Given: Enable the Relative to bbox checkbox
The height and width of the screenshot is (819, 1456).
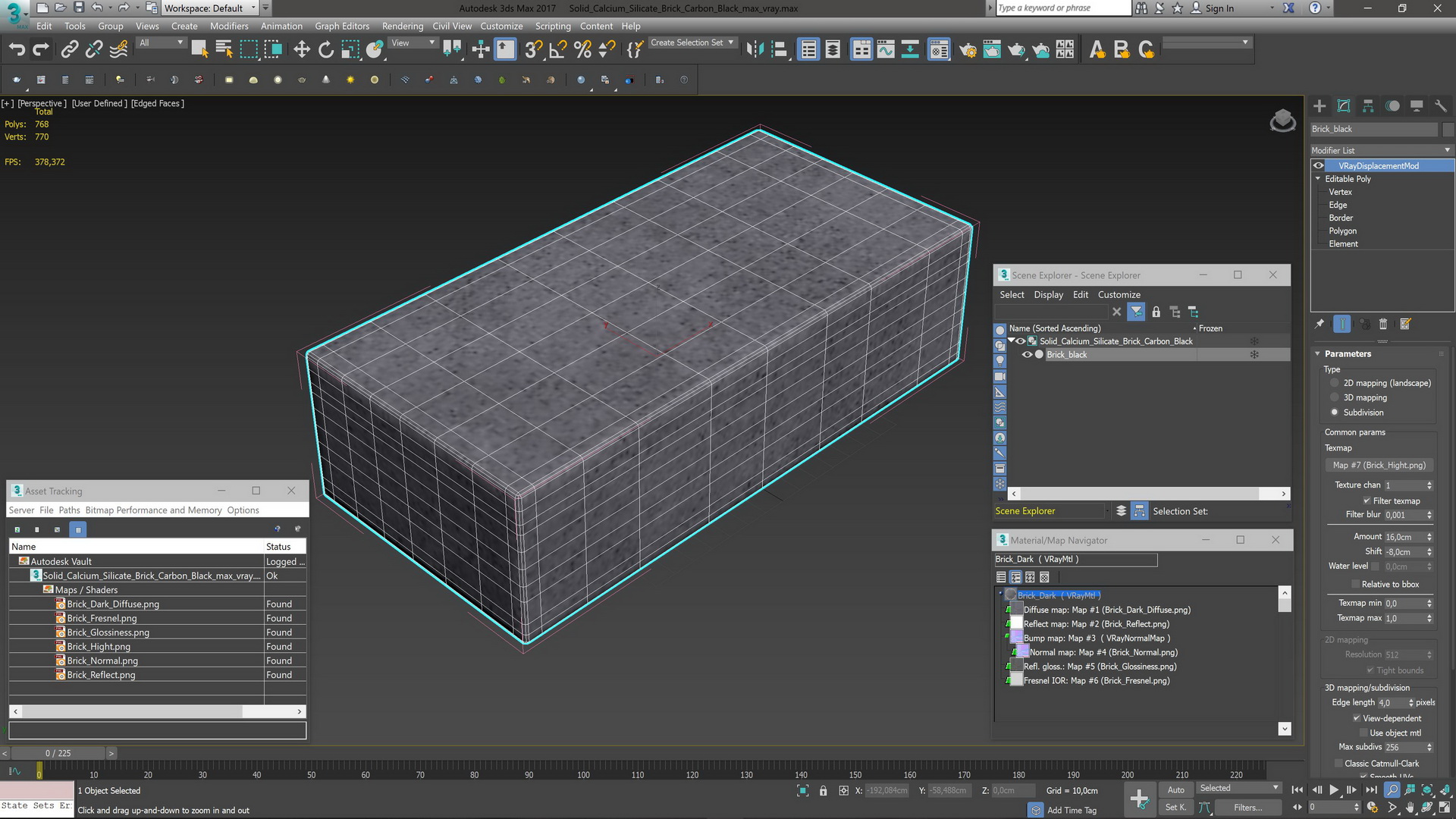Looking at the screenshot, I should [1355, 585].
